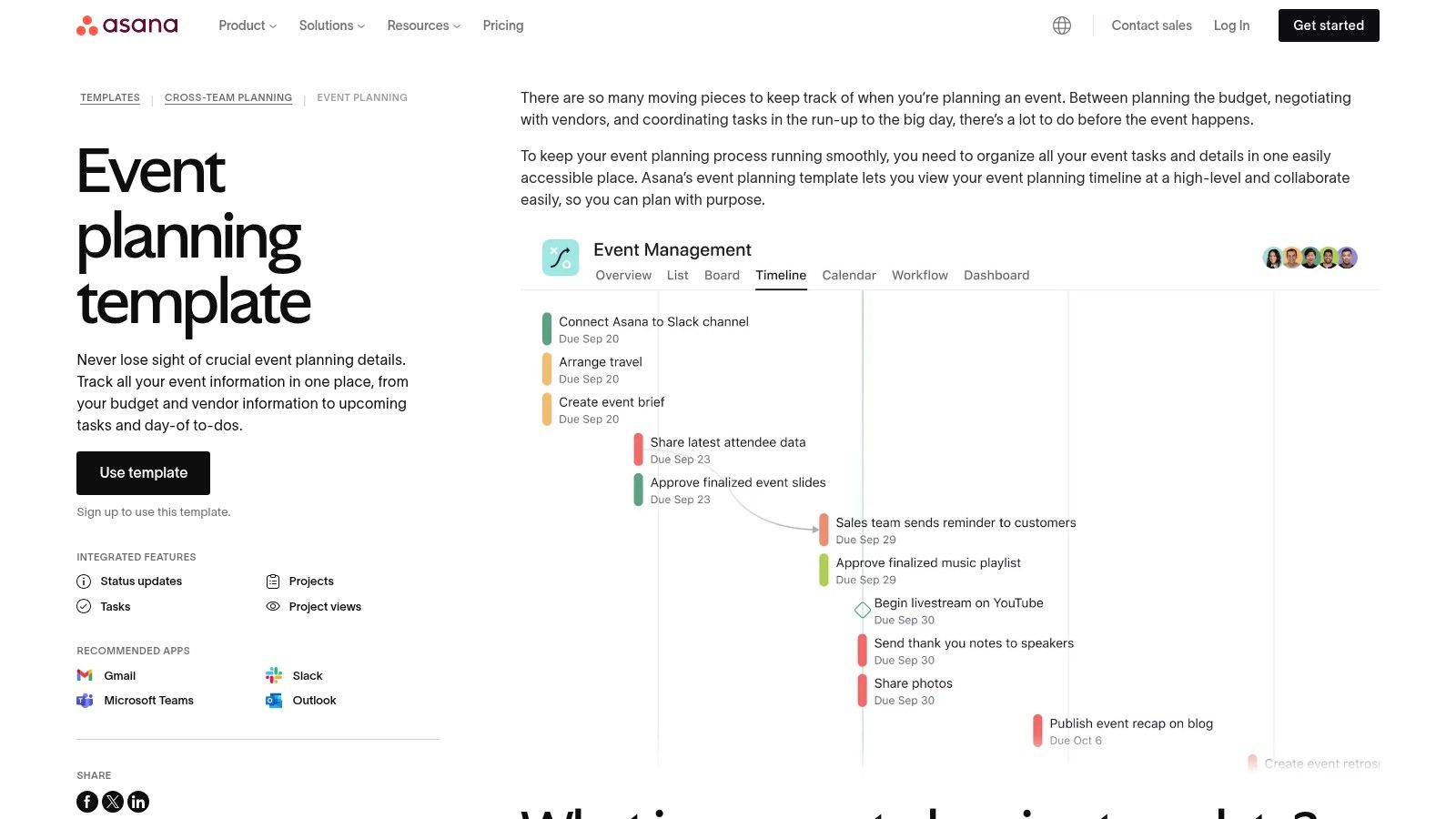The image size is (1456, 819).
Task: Open the language selector globe icon
Action: point(1061,25)
